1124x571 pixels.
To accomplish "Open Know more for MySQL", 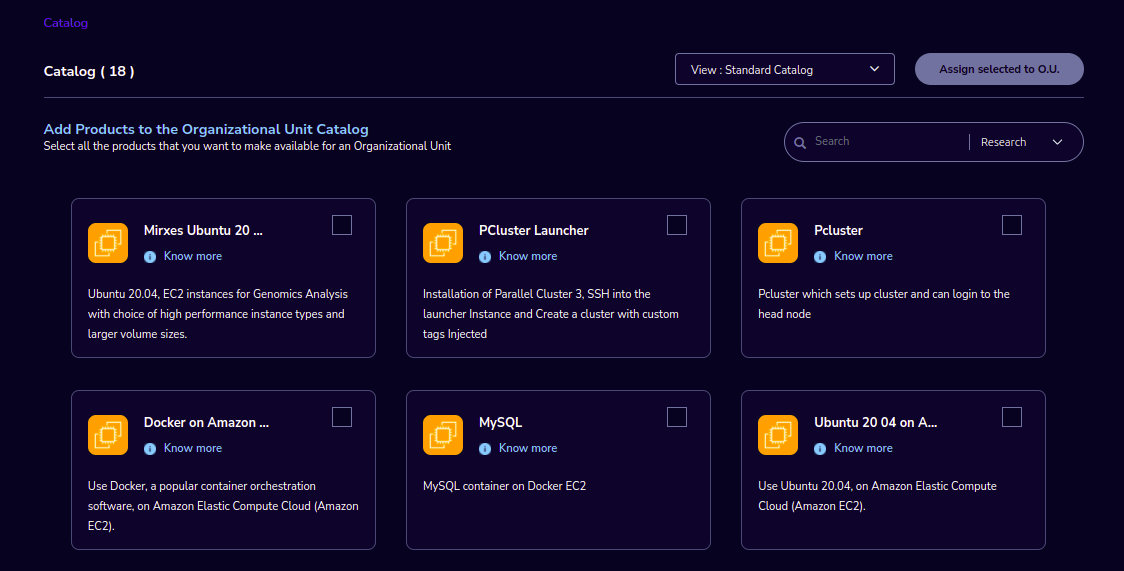I will tap(528, 448).
